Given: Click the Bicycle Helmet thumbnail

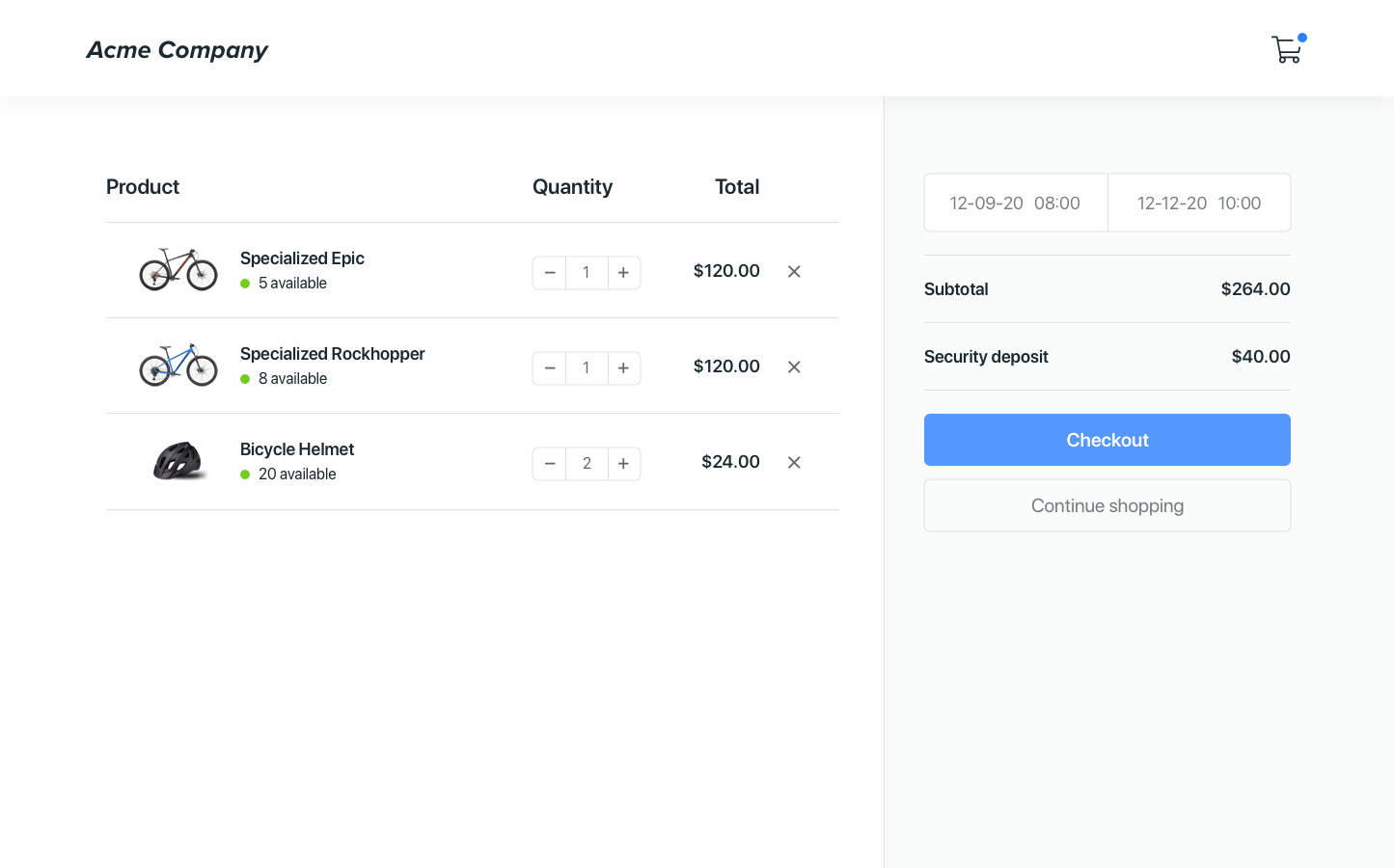Looking at the screenshot, I should 178,461.
